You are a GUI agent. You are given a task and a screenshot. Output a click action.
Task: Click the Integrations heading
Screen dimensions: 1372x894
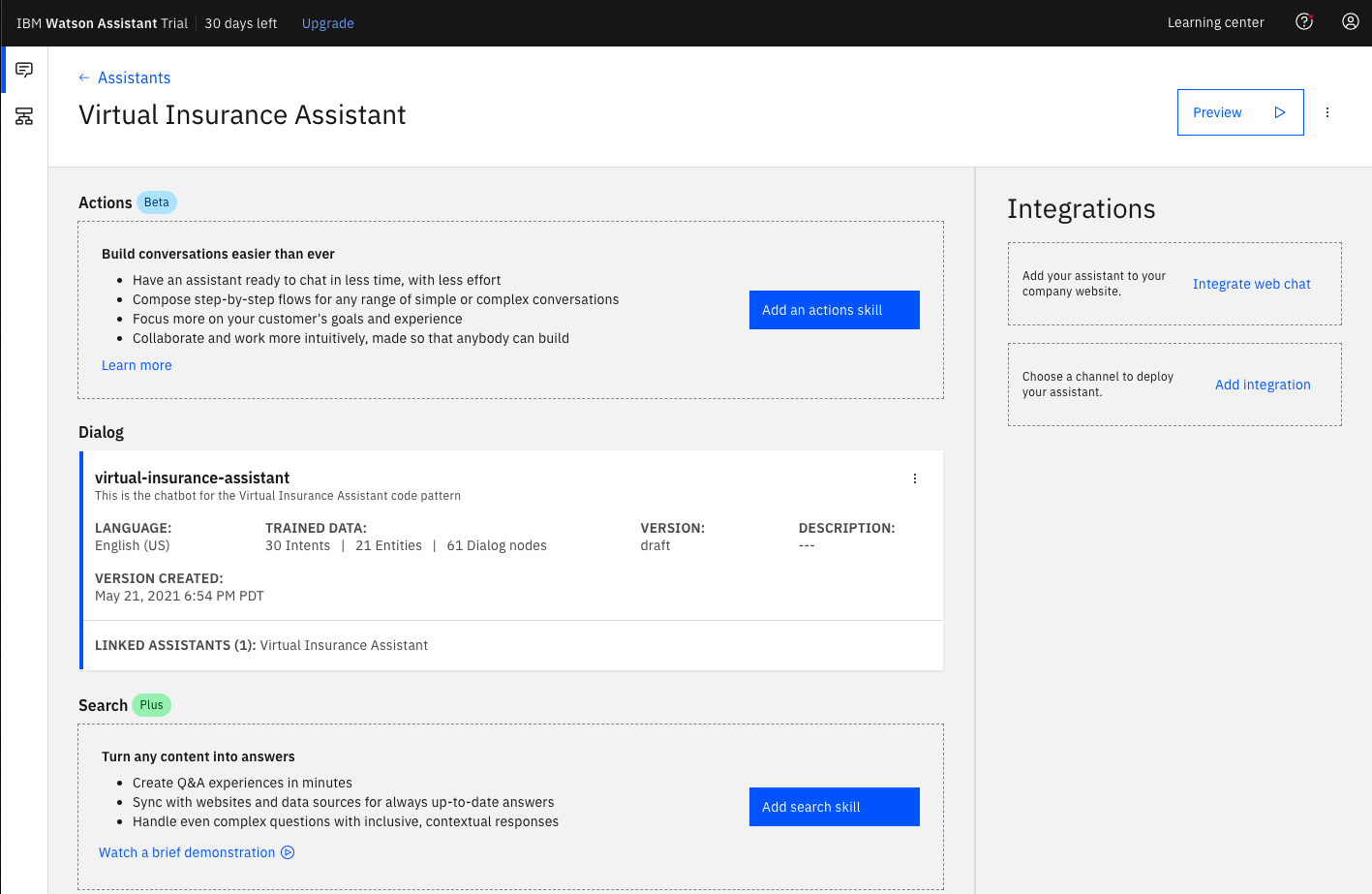point(1081,208)
